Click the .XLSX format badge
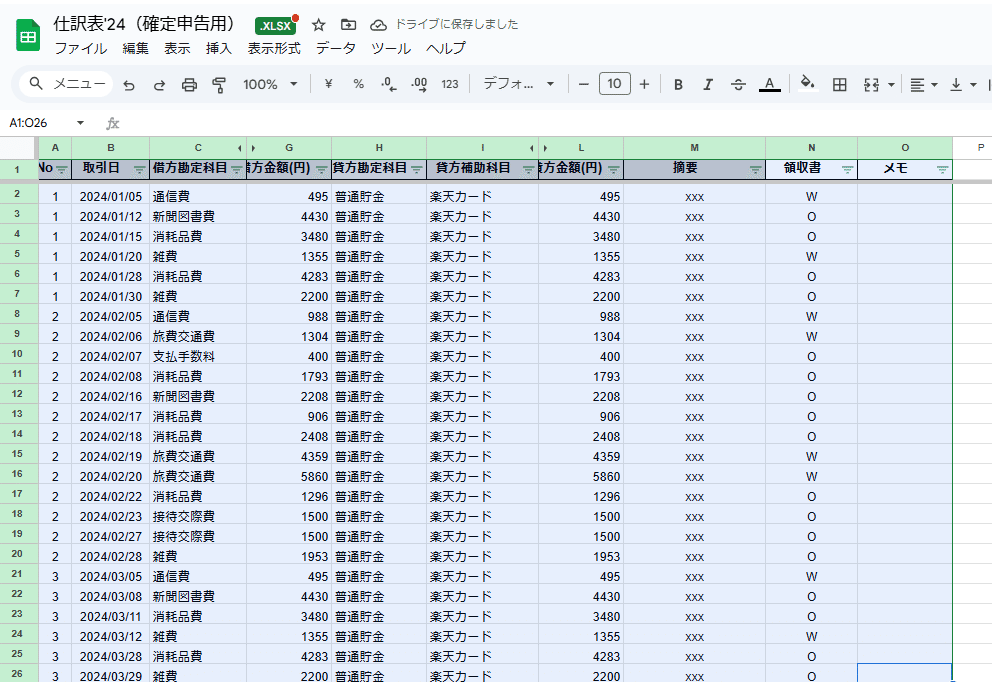 (275, 25)
